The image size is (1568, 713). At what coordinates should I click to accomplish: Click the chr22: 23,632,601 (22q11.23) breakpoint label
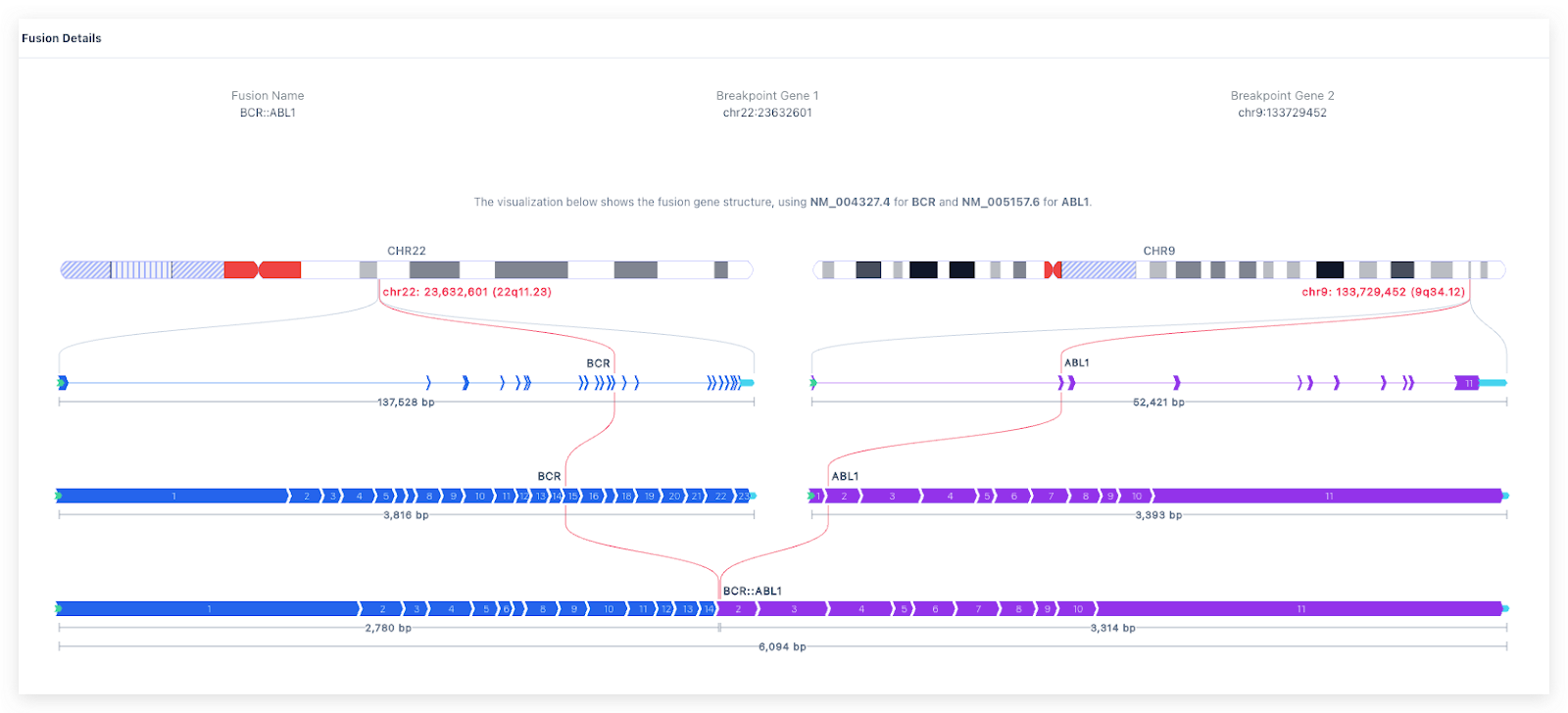(x=466, y=292)
